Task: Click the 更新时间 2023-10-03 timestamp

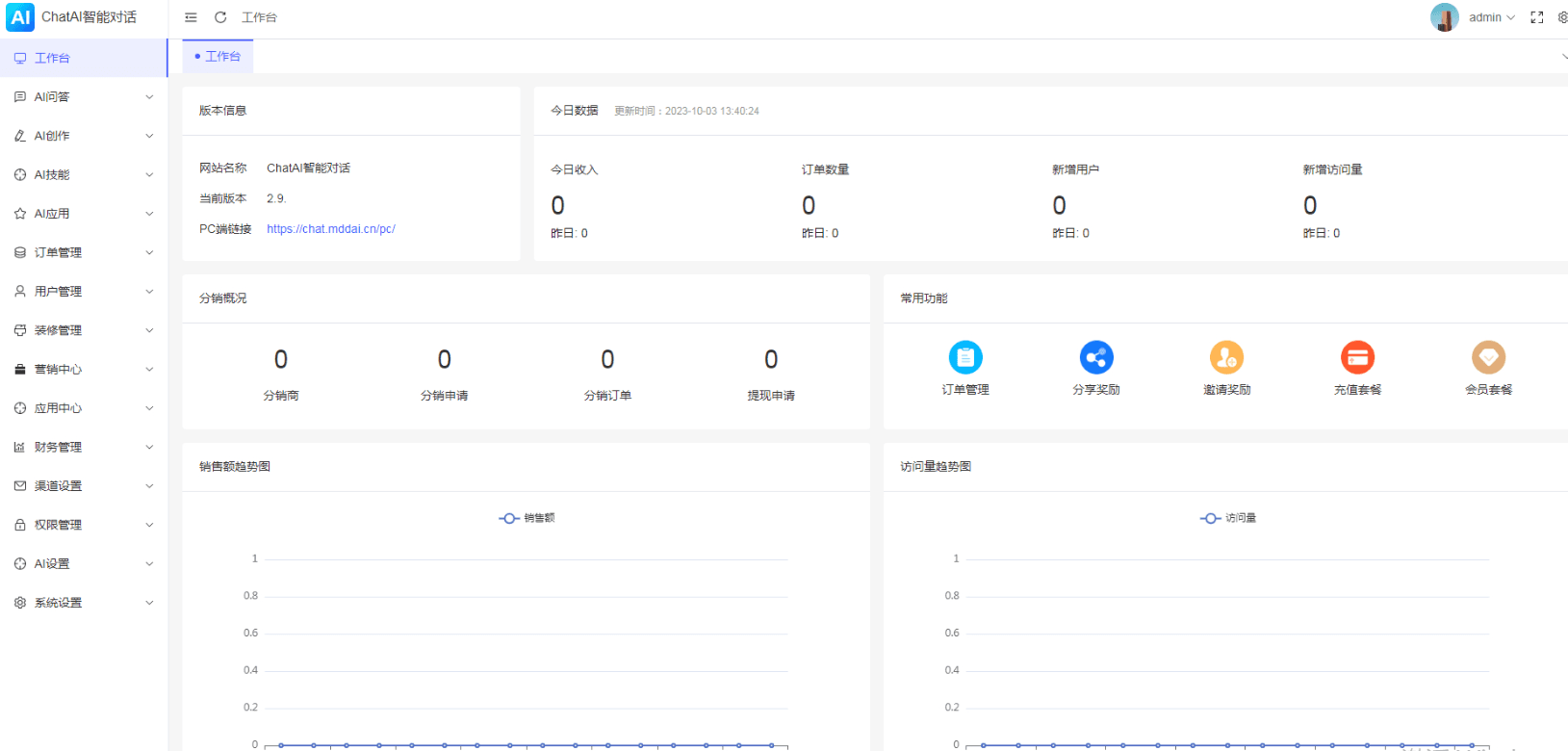Action: [x=687, y=111]
